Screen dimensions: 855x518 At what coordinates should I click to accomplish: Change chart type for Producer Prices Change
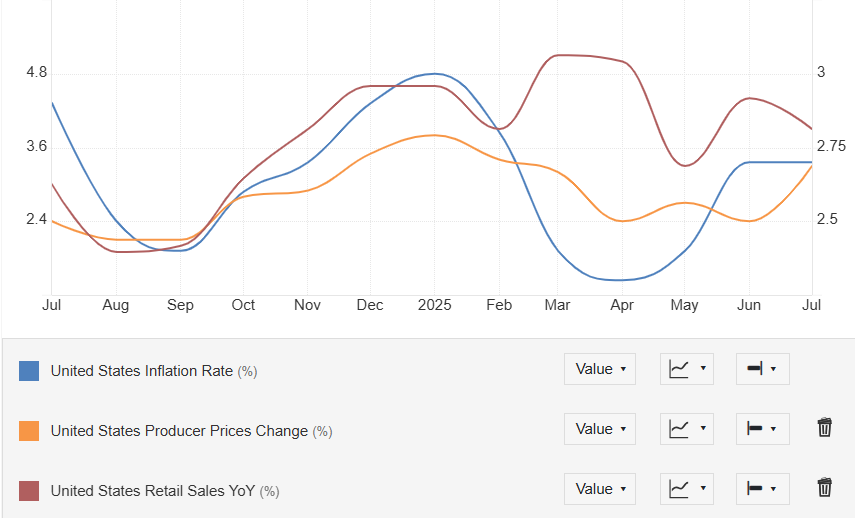(687, 429)
